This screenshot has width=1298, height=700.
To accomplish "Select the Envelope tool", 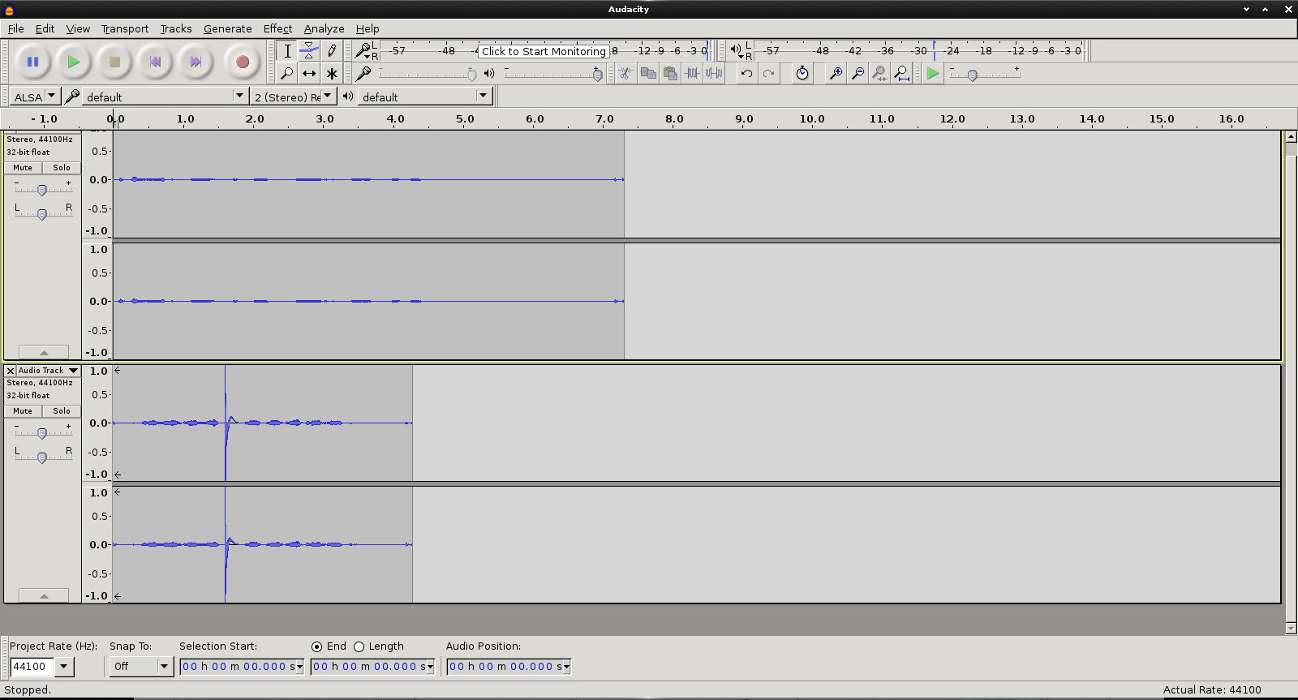I will tap(309, 50).
